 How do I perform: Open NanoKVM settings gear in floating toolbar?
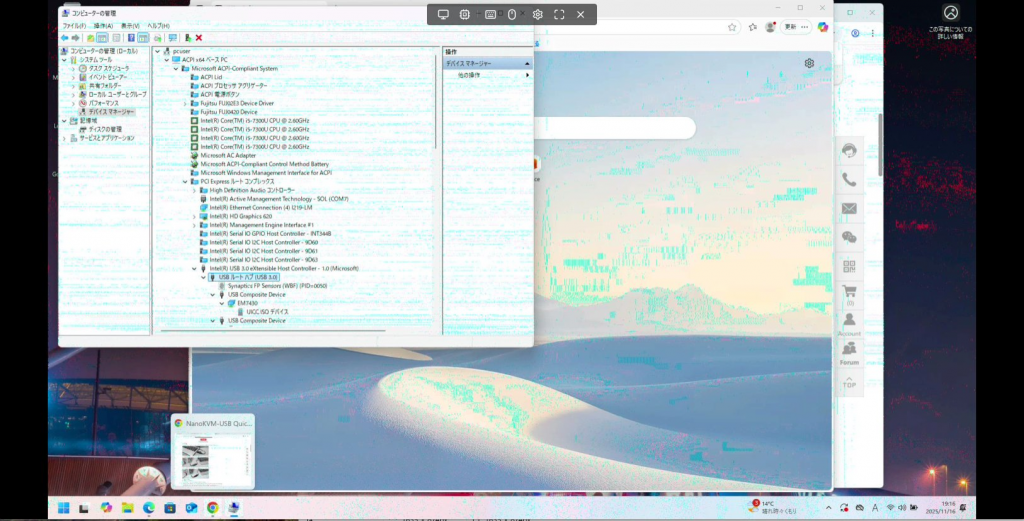(537, 14)
